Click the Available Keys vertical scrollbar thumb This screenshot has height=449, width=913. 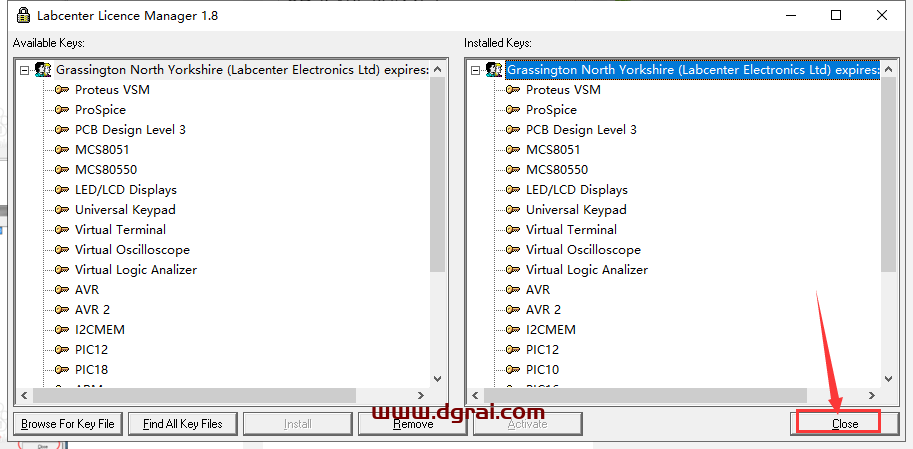click(438, 174)
